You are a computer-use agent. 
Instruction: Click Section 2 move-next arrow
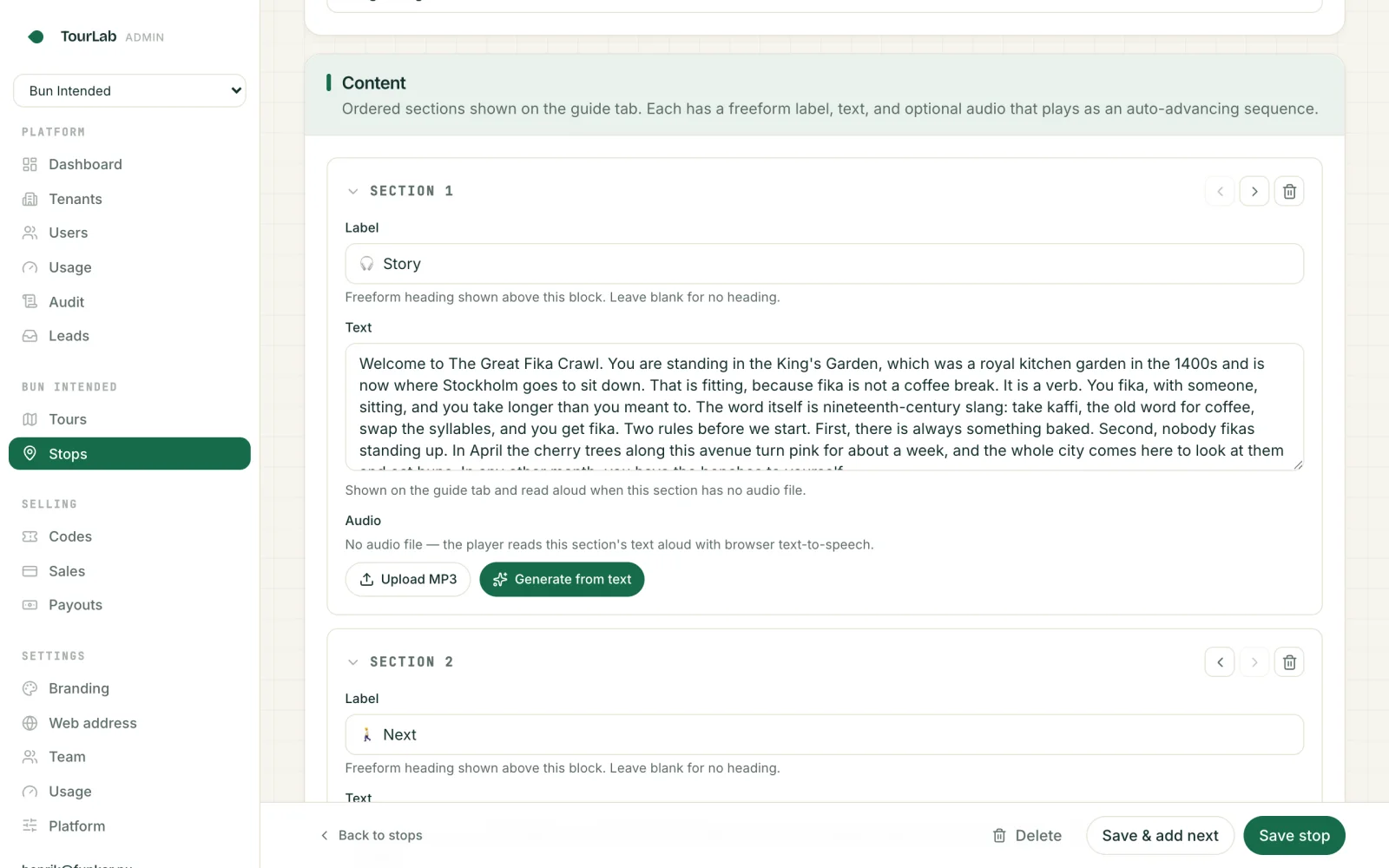1254,662
